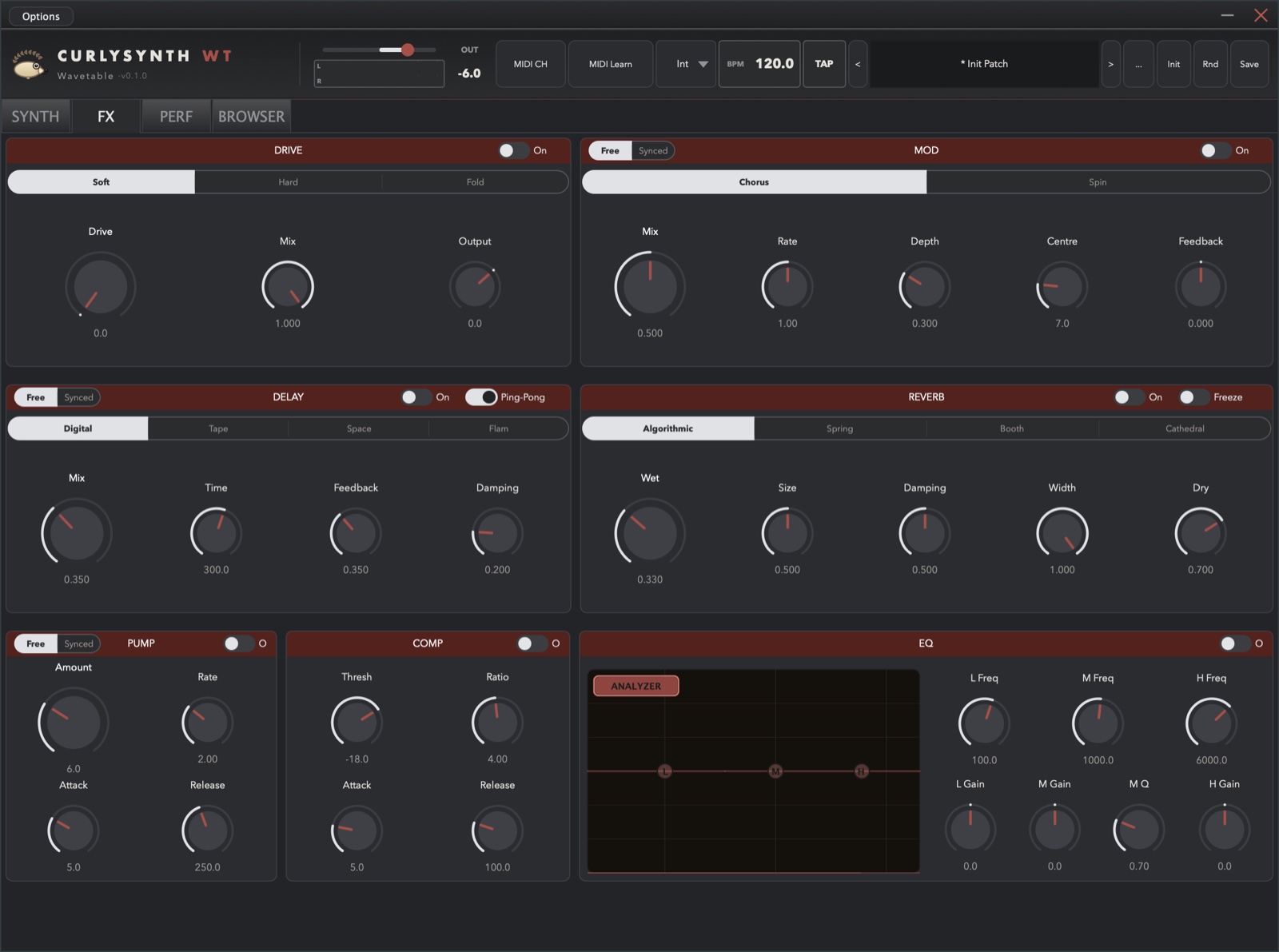Open the Int clock source dropdown
Screen dimensions: 1279x952
click(x=686, y=64)
